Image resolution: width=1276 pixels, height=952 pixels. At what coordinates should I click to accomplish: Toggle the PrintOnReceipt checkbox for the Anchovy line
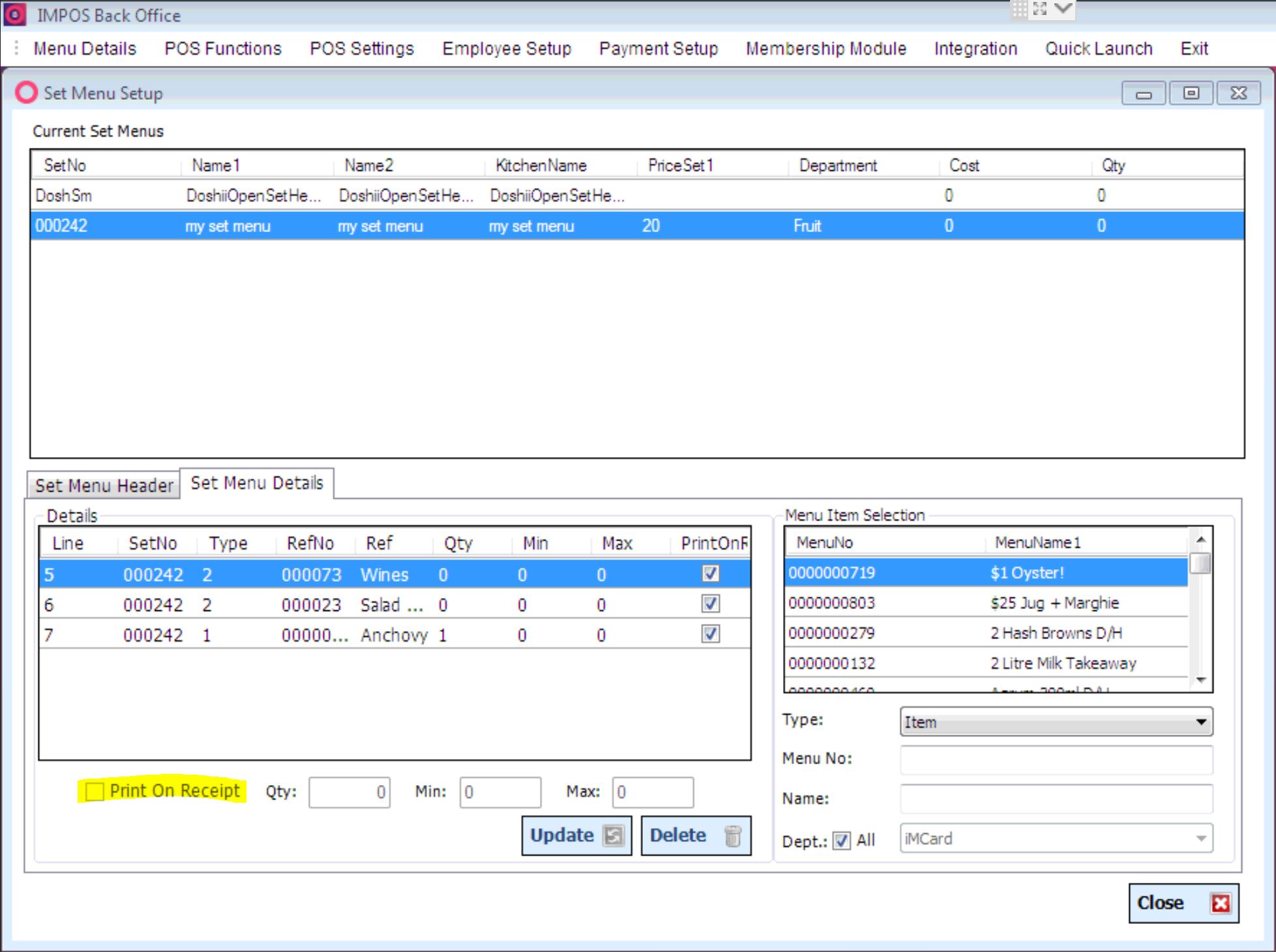pyautogui.click(x=710, y=634)
